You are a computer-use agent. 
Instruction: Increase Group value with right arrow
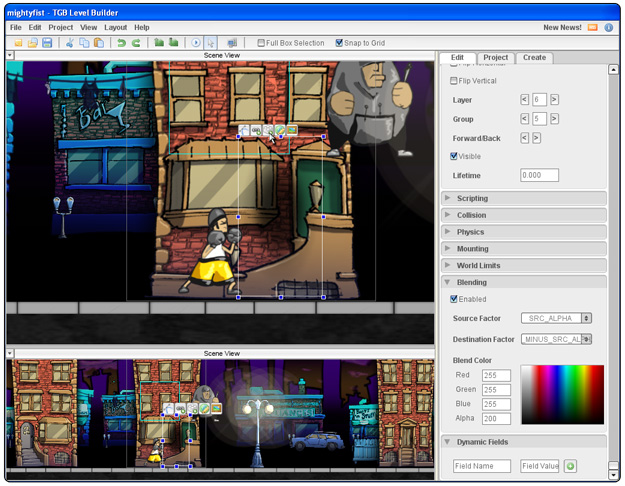(x=554, y=118)
